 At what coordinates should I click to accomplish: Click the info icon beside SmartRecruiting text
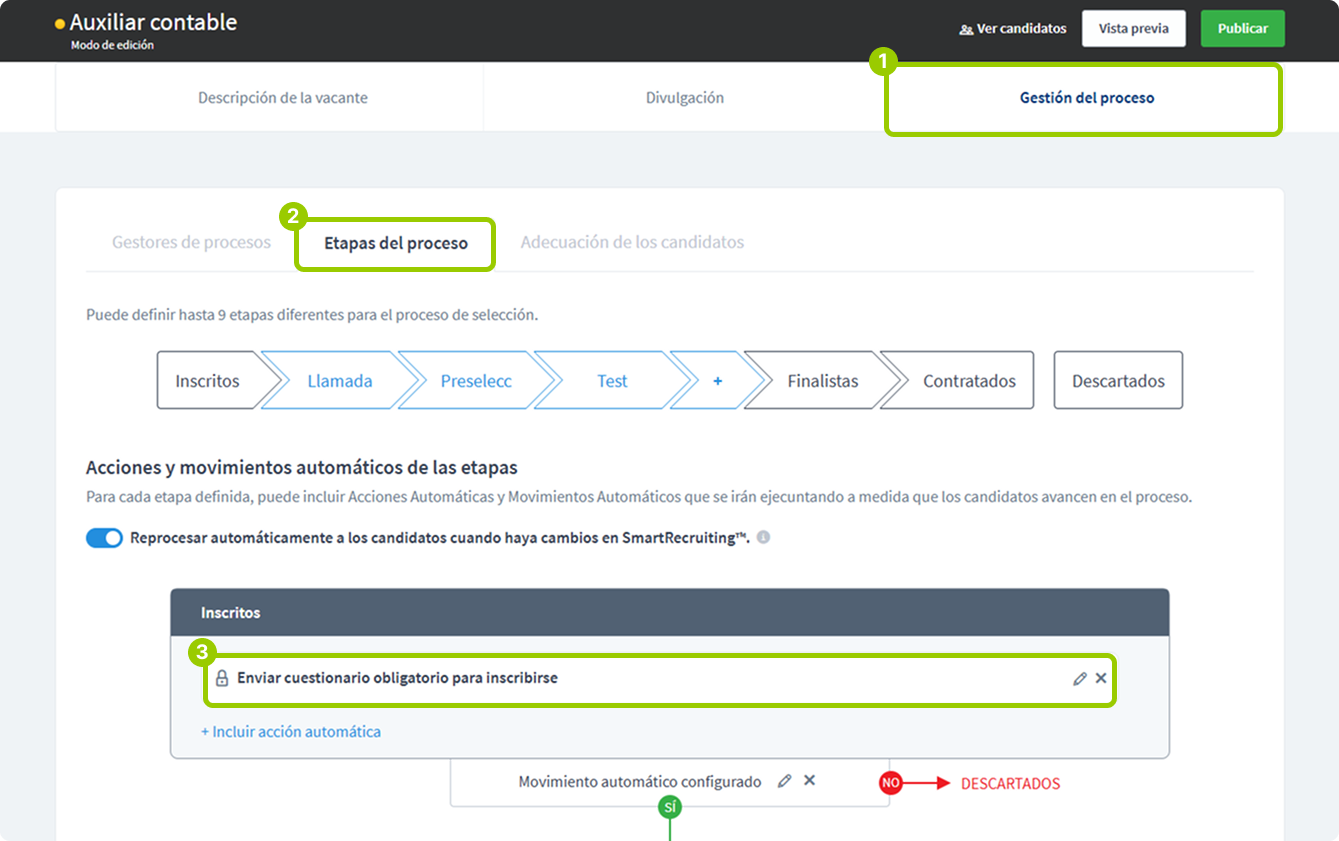point(763,538)
